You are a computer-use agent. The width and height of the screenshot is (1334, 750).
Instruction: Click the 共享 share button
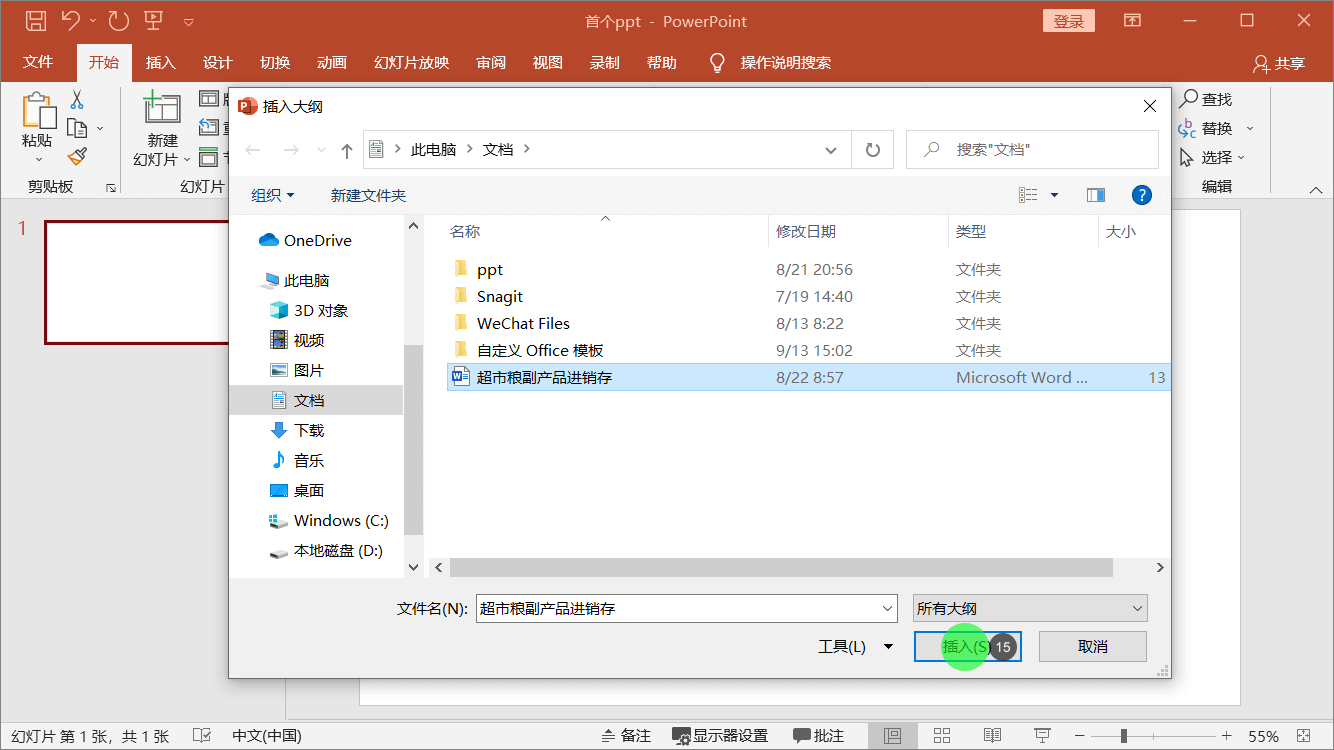click(x=1279, y=63)
